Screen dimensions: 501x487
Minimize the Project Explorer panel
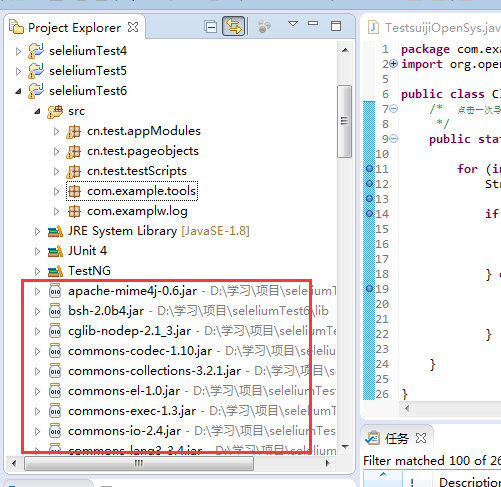(313, 23)
